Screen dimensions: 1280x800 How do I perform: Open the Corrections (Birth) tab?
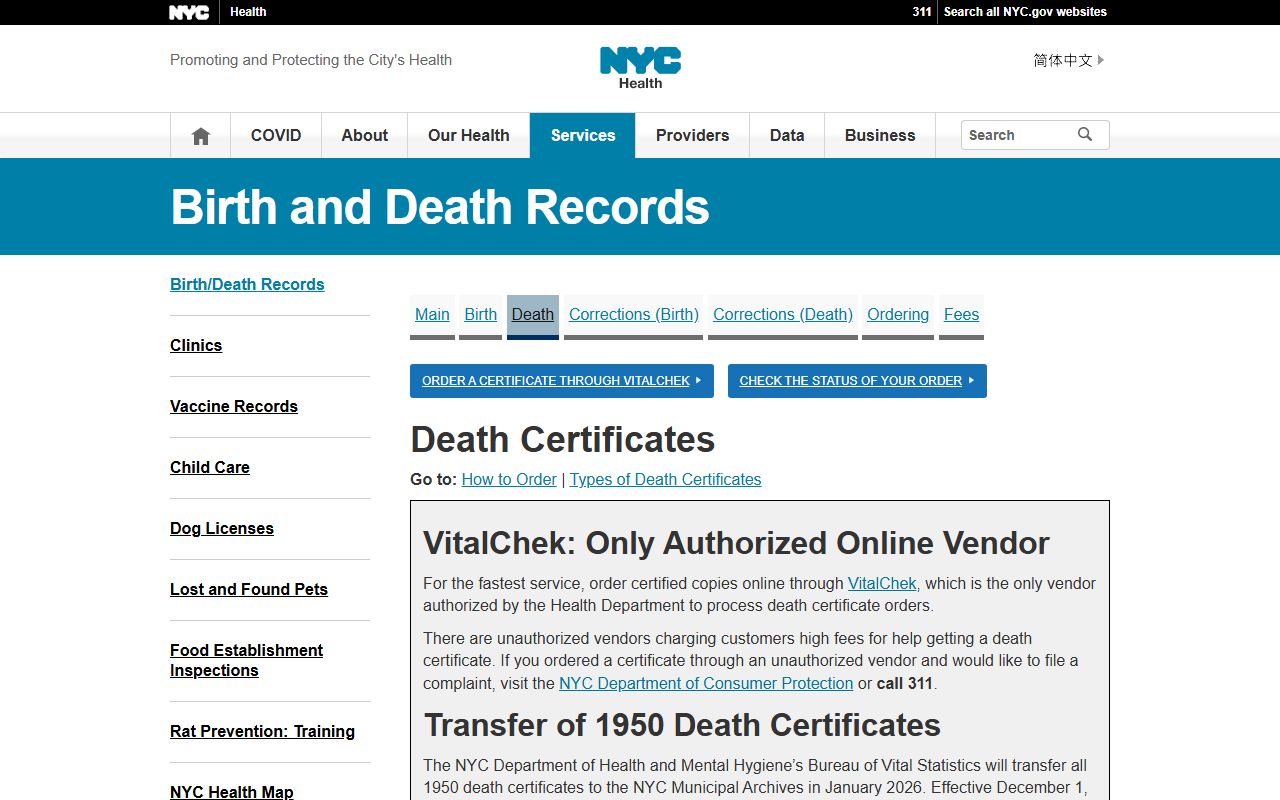point(634,315)
